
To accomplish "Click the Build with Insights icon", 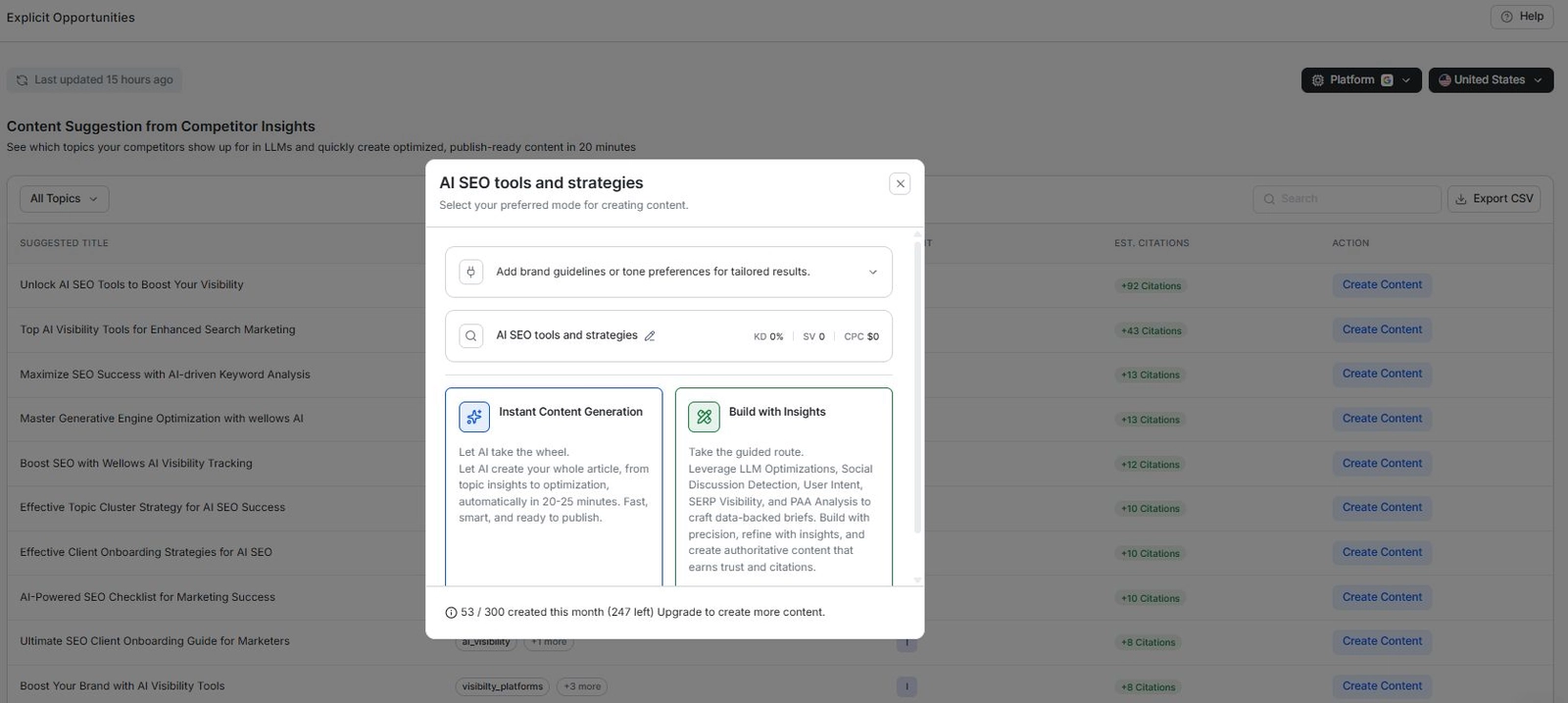I will 704,417.
